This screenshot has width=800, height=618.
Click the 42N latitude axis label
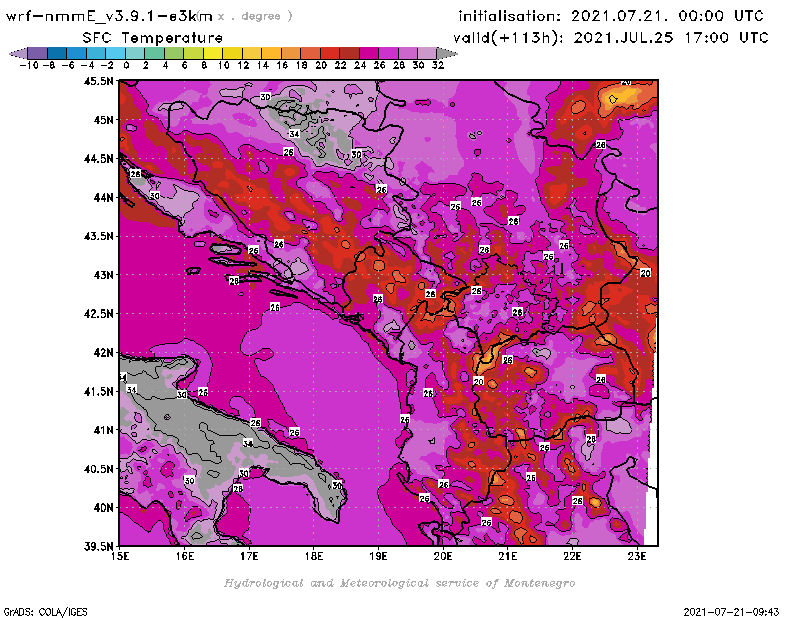pyautogui.click(x=103, y=353)
